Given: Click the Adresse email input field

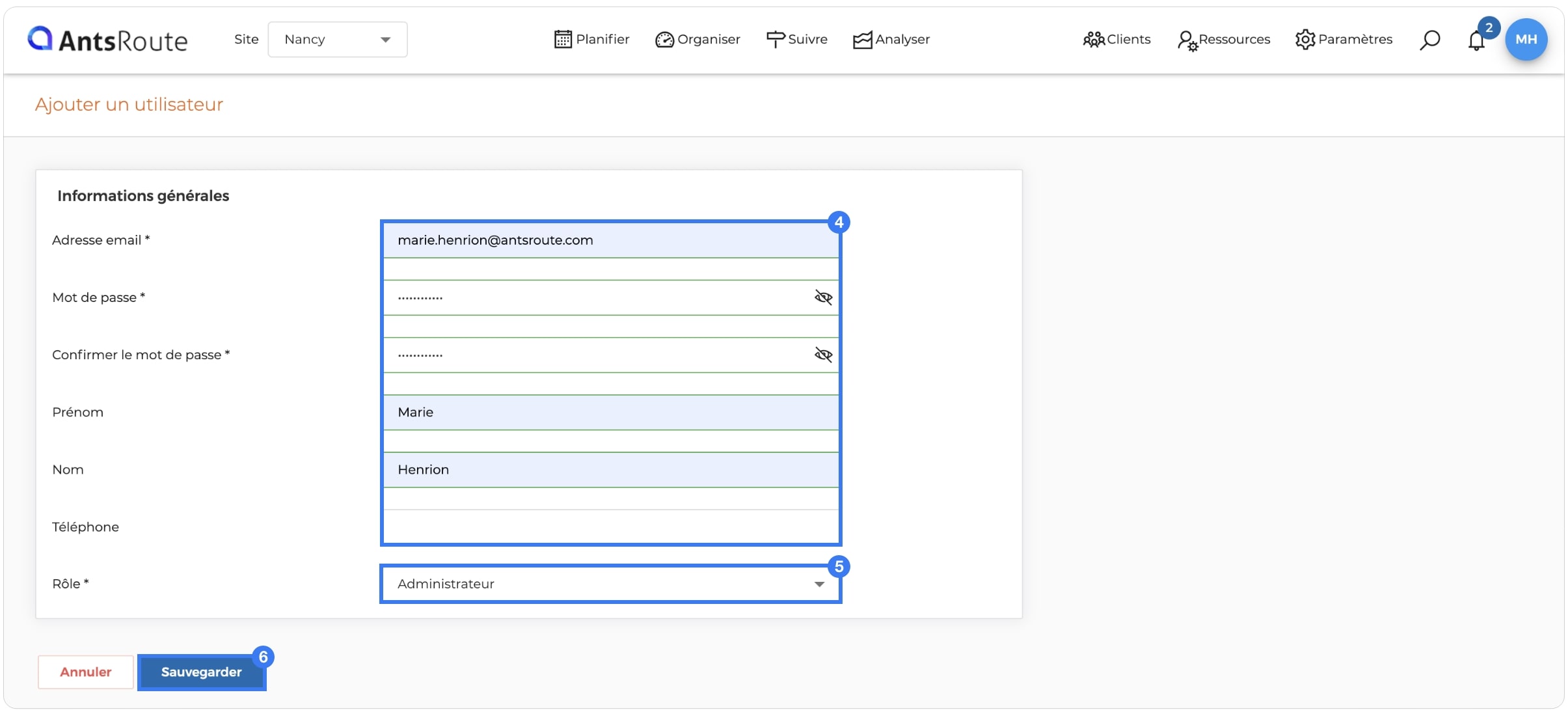Looking at the screenshot, I should pyautogui.click(x=611, y=240).
